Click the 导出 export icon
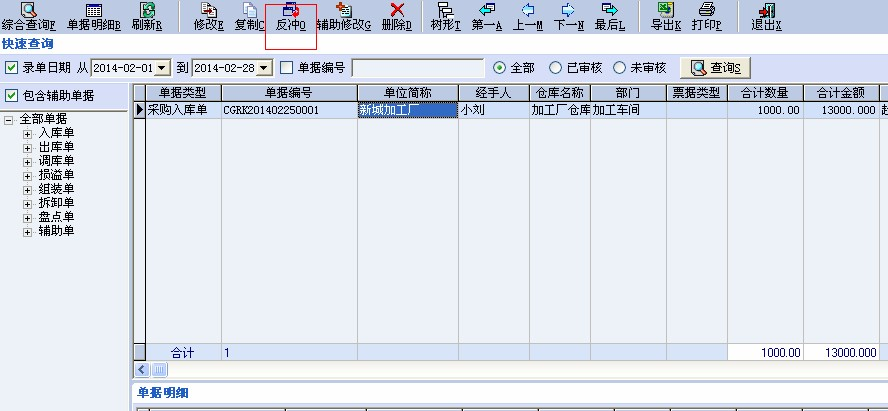This screenshot has width=888, height=411. [x=665, y=10]
